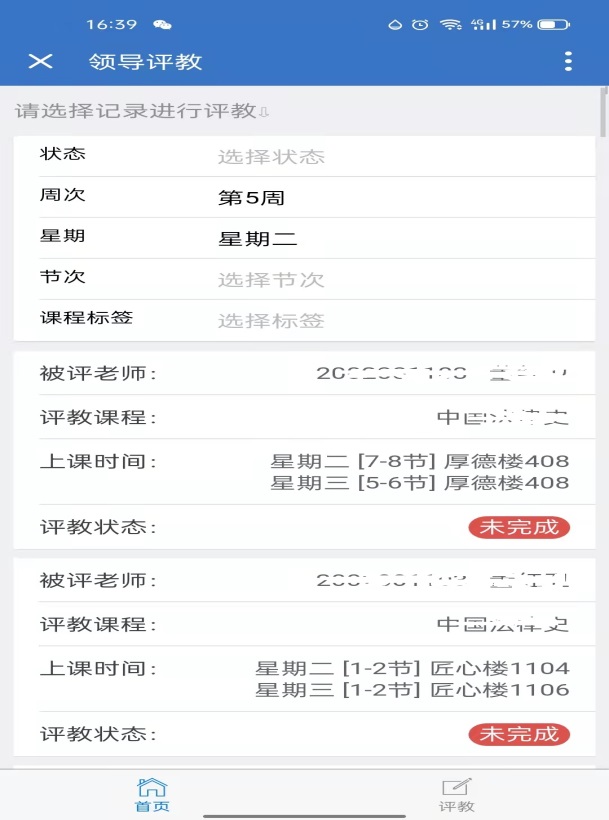The image size is (609, 820).
Task: Tap the Wi-Fi status icon
Action: click(x=450, y=24)
